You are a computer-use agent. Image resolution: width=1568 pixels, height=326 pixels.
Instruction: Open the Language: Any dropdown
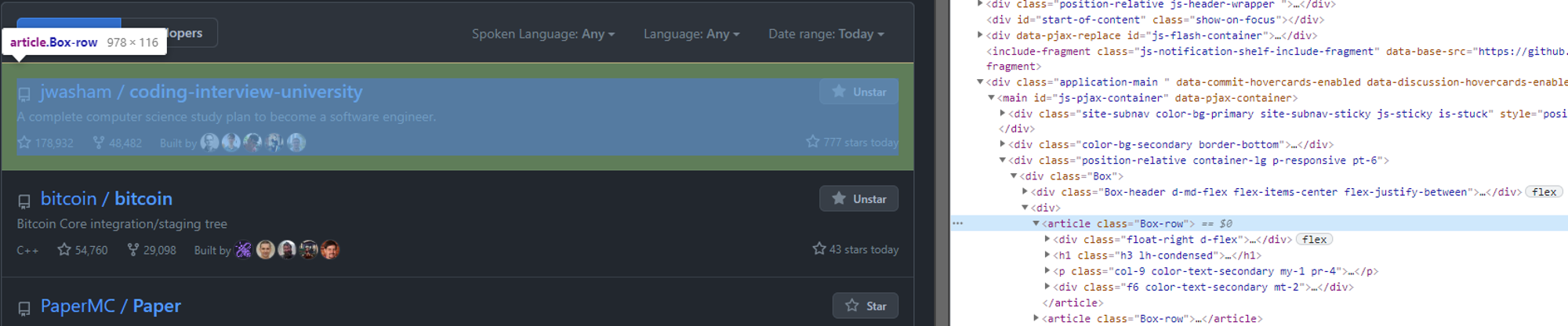[691, 34]
